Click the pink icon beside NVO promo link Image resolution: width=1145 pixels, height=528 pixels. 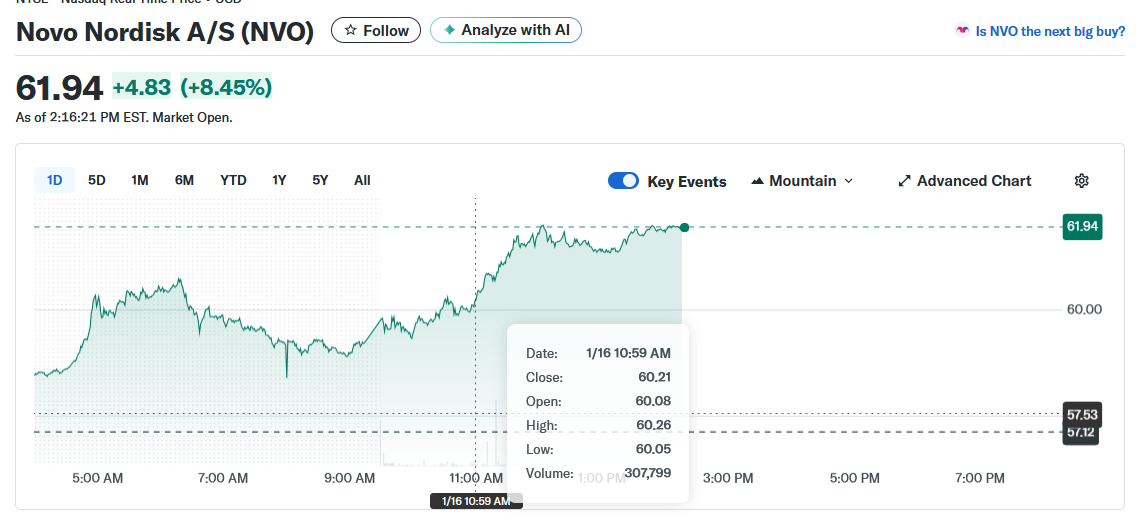click(962, 31)
